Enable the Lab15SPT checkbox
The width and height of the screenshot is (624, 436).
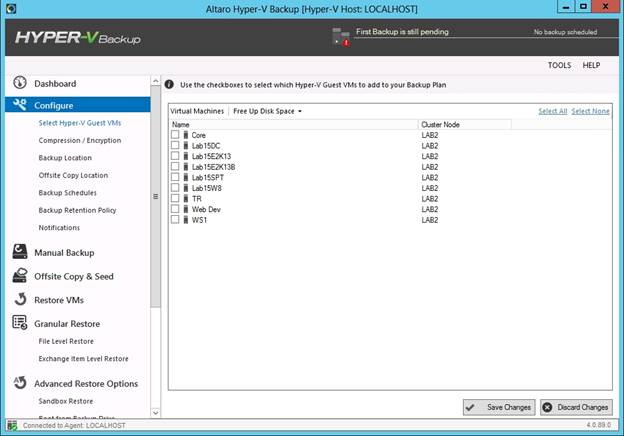tap(175, 177)
